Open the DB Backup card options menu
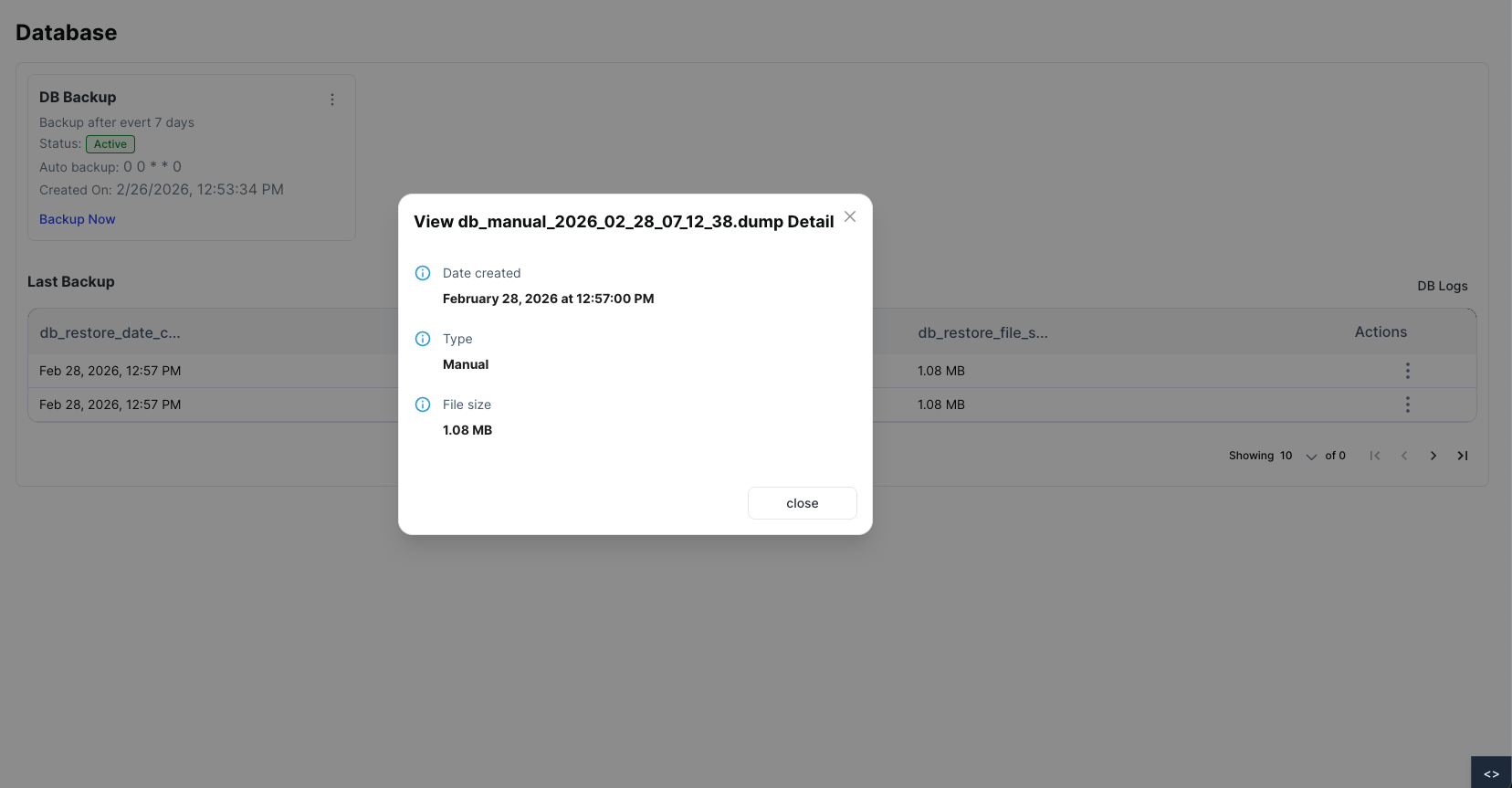The image size is (1512, 788). coord(332,100)
